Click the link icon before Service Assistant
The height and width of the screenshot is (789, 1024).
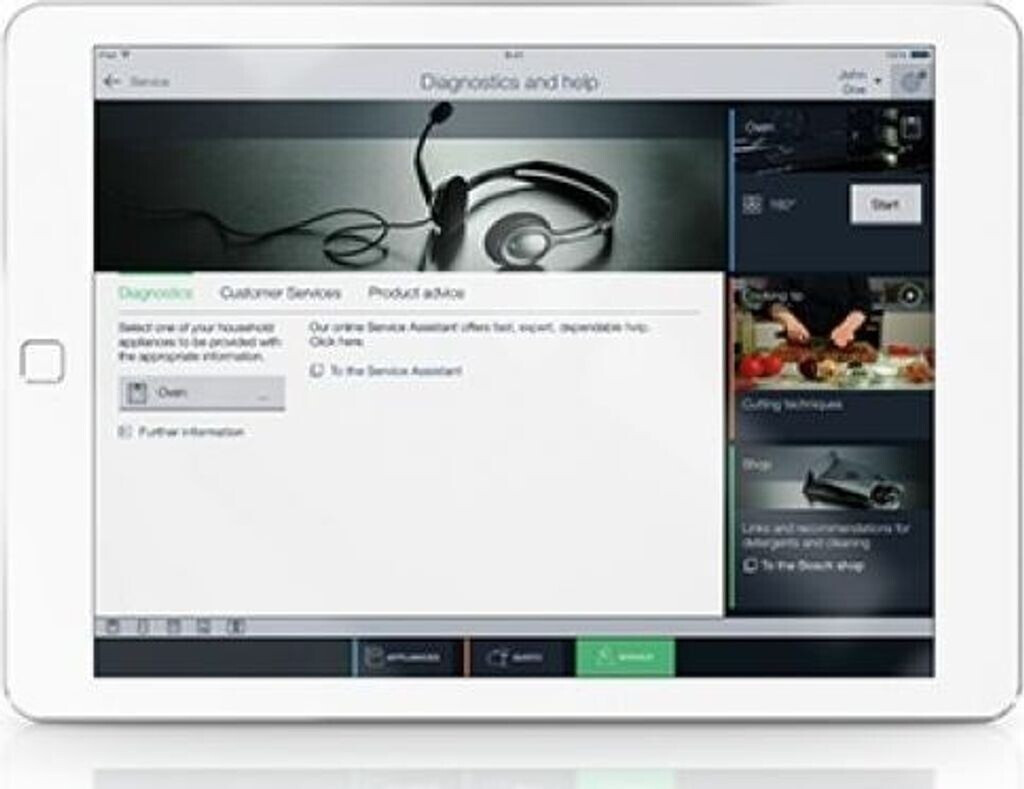[316, 371]
